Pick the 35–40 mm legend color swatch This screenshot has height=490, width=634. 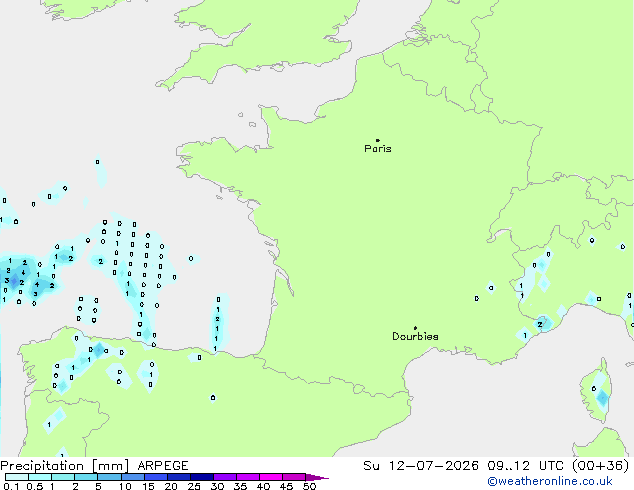pyautogui.click(x=248, y=477)
